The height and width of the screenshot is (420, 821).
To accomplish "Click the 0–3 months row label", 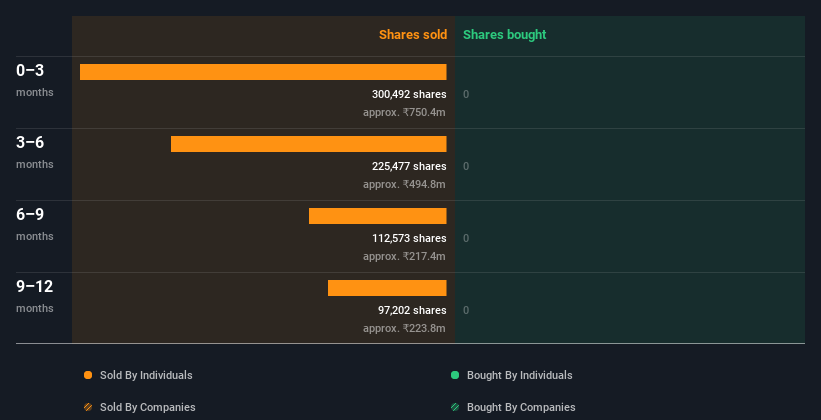I will point(35,80).
